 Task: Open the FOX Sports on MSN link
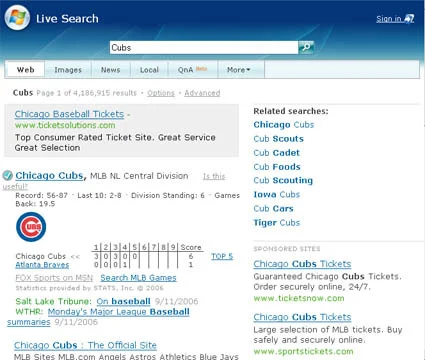pos(54,278)
